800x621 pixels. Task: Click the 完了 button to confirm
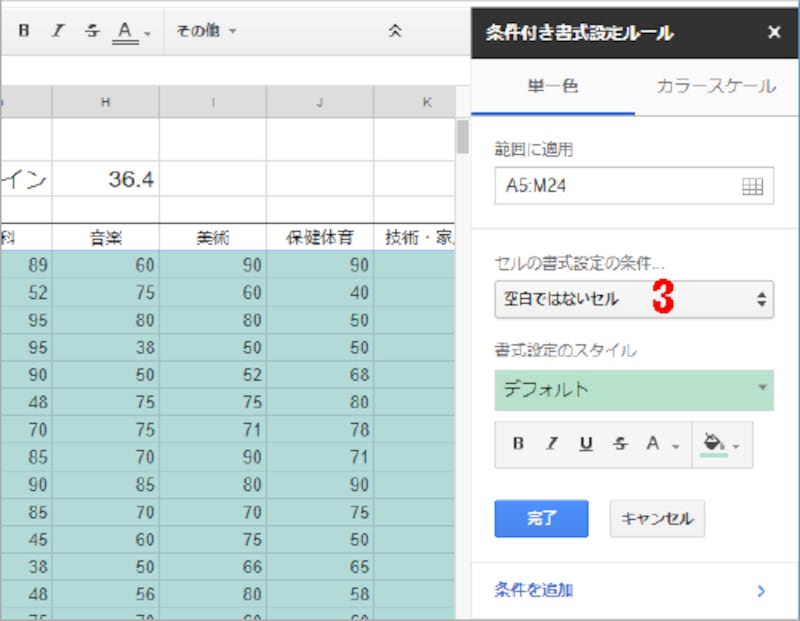[541, 518]
